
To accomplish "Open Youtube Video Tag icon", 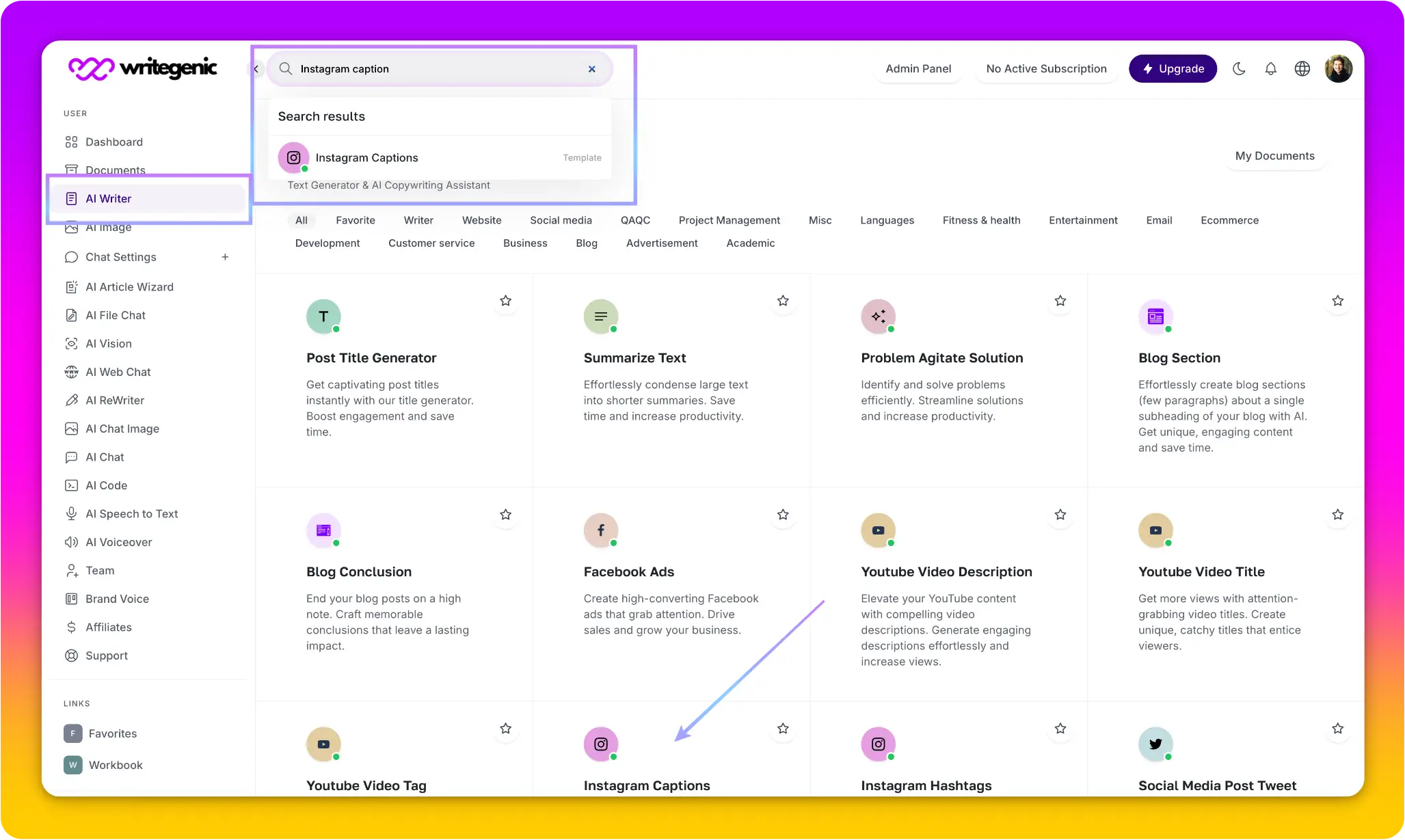I will (x=323, y=744).
